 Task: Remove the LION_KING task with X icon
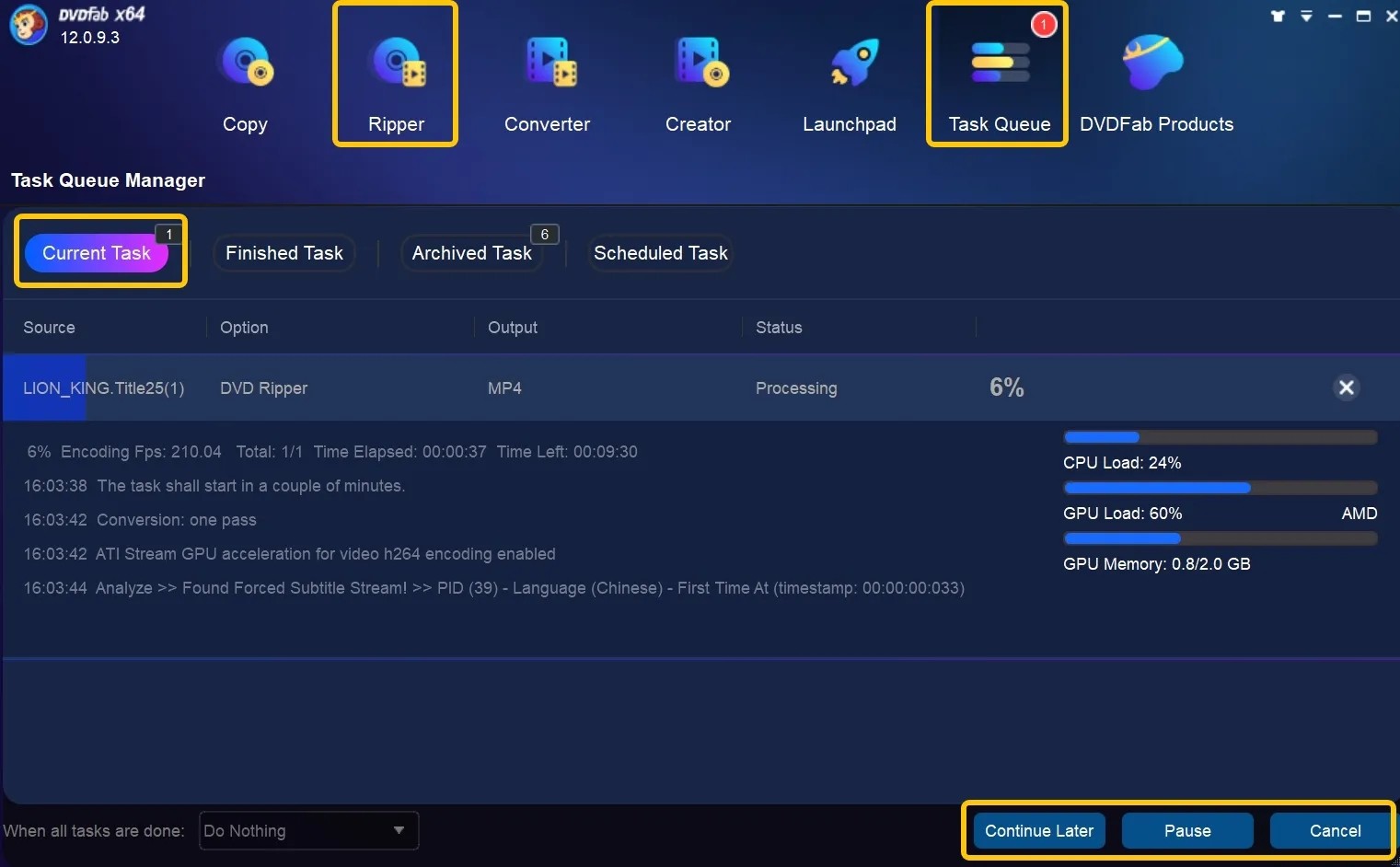(1347, 387)
